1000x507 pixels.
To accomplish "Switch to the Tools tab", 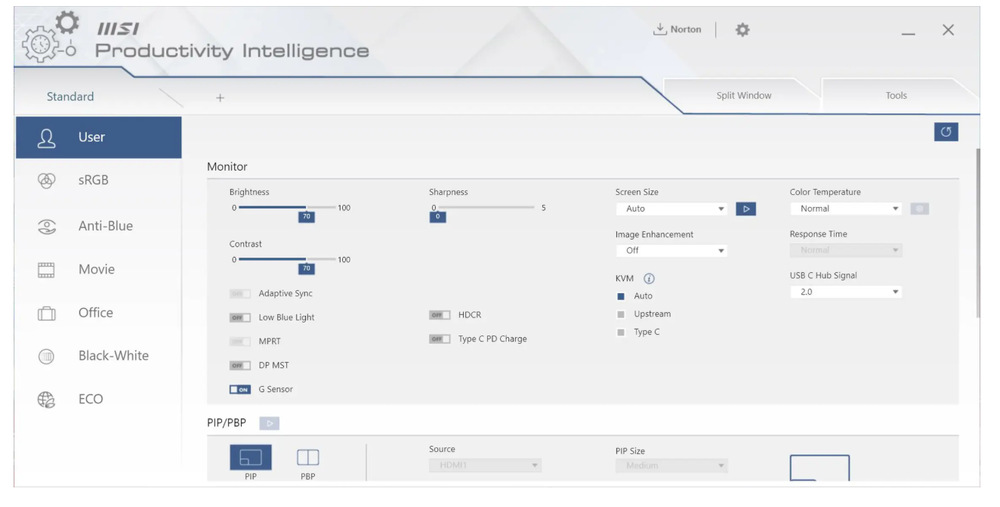I will tap(896, 96).
